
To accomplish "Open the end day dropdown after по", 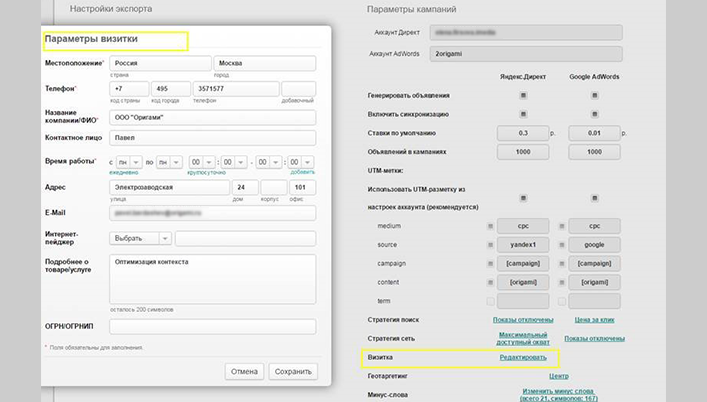I will pos(169,162).
